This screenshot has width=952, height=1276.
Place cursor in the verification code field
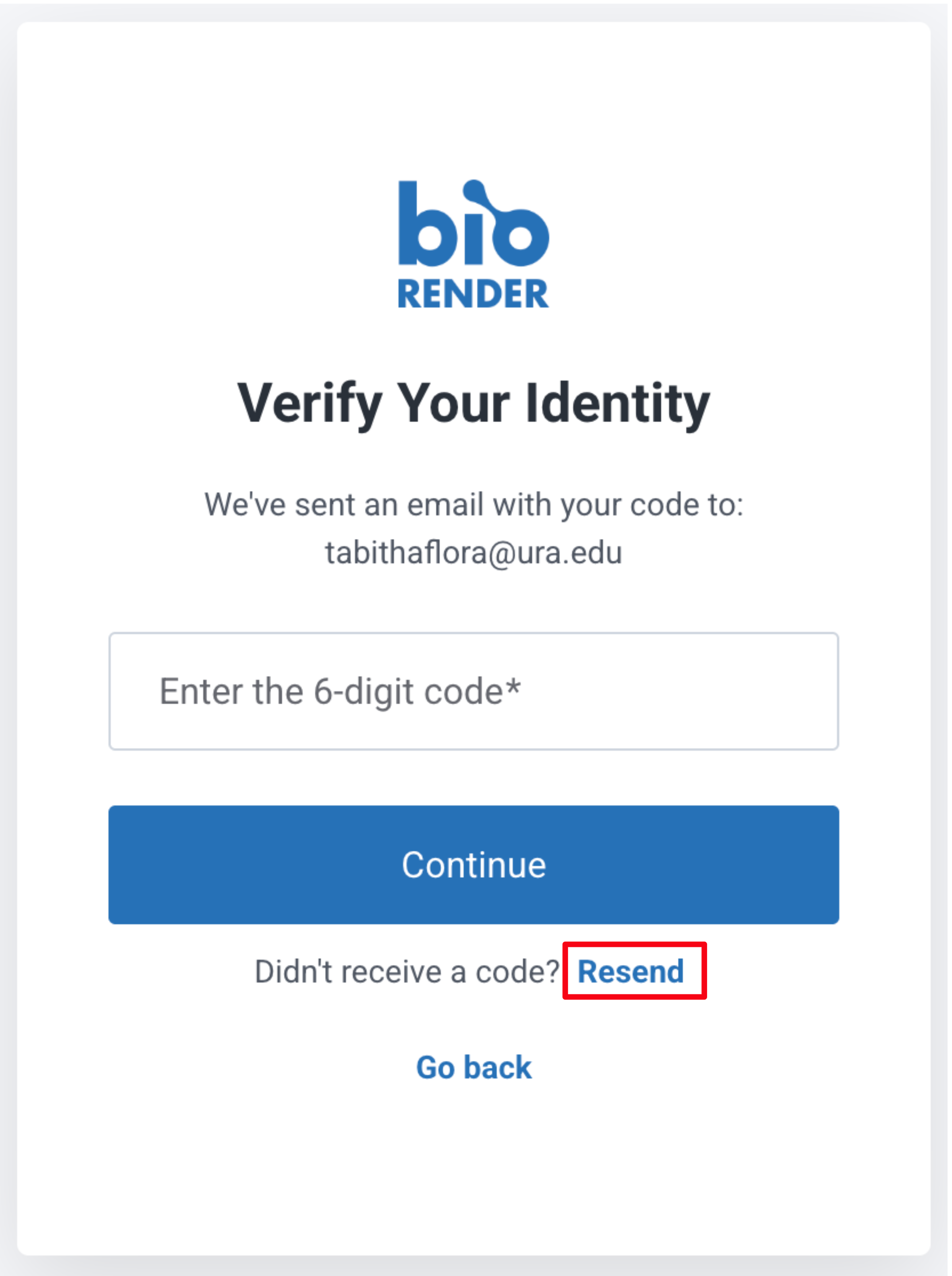point(473,691)
